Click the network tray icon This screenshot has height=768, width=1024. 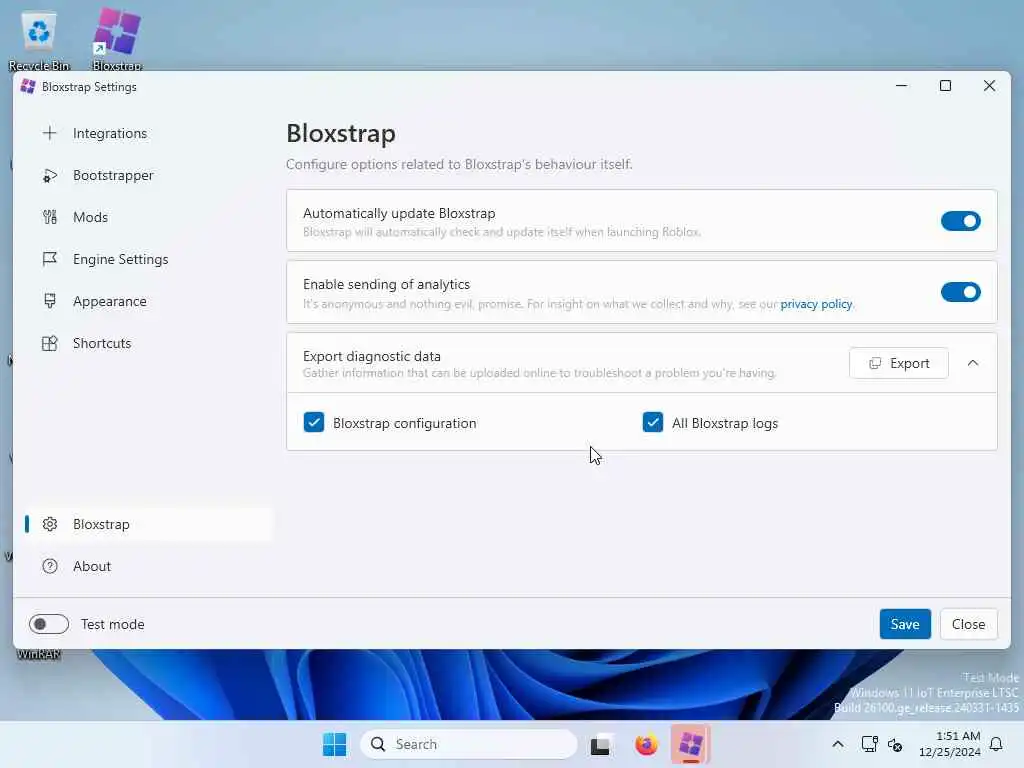pos(869,744)
